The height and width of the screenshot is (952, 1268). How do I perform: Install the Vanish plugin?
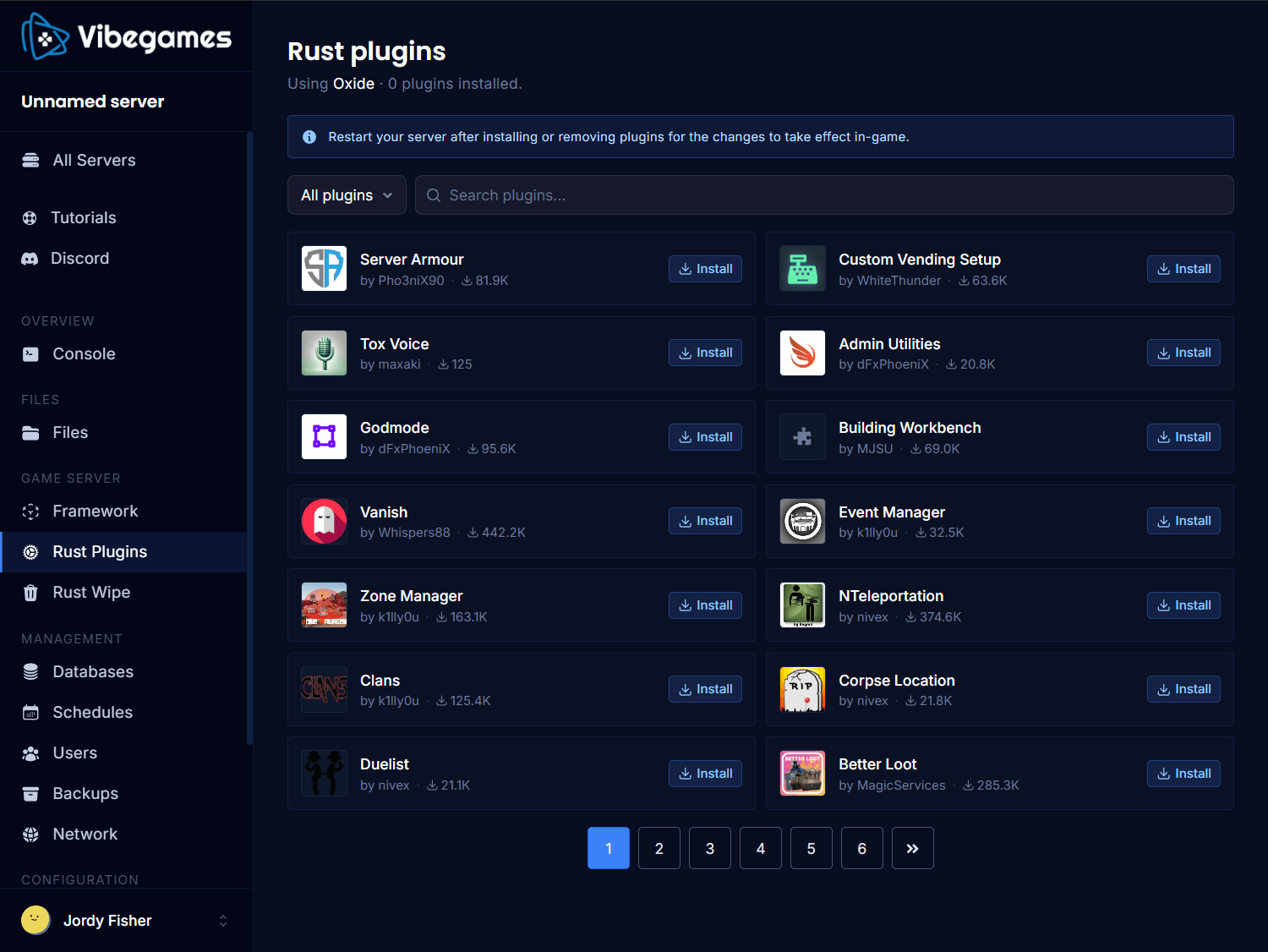point(705,521)
